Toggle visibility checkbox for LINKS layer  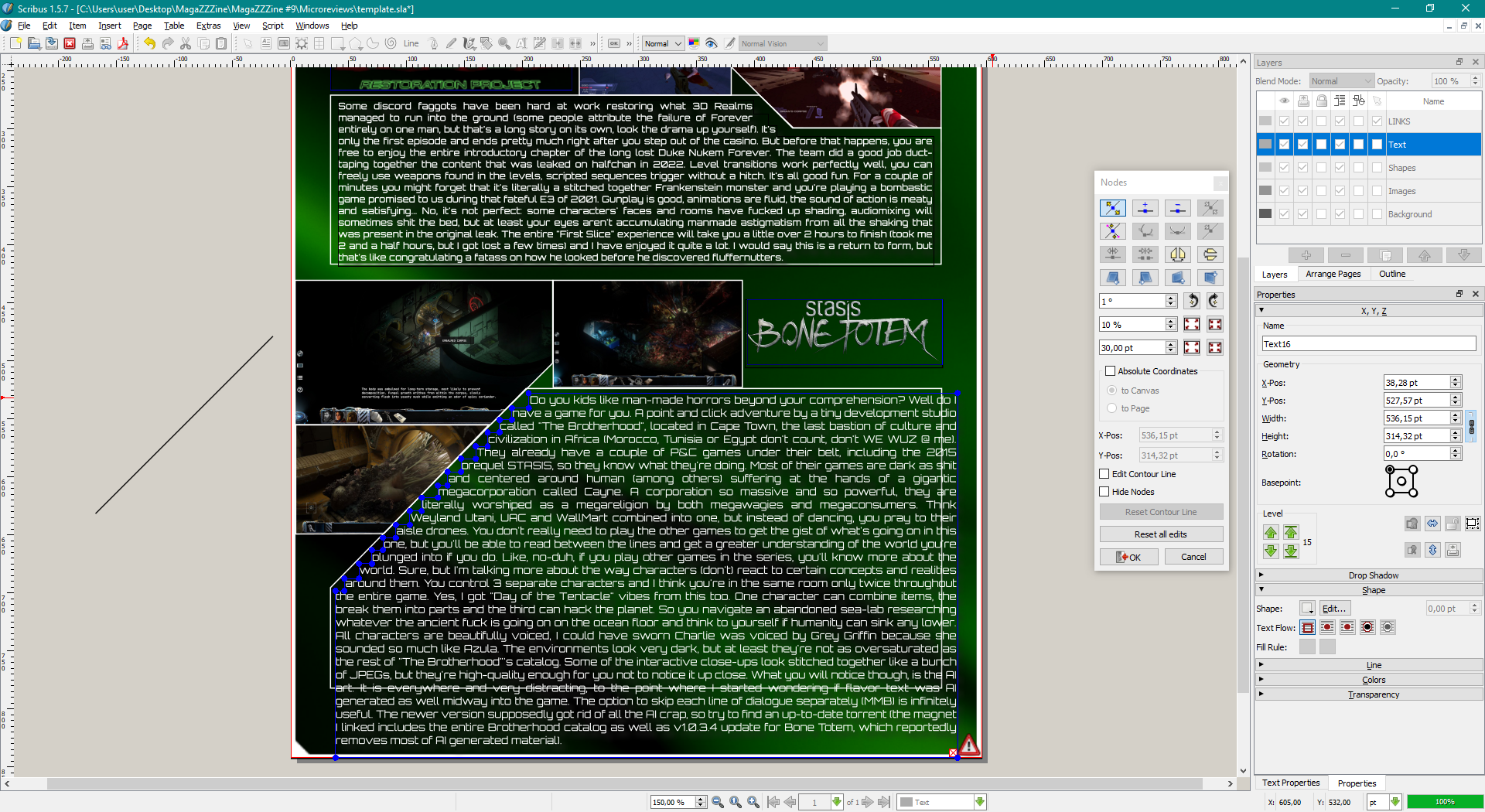(x=1285, y=121)
